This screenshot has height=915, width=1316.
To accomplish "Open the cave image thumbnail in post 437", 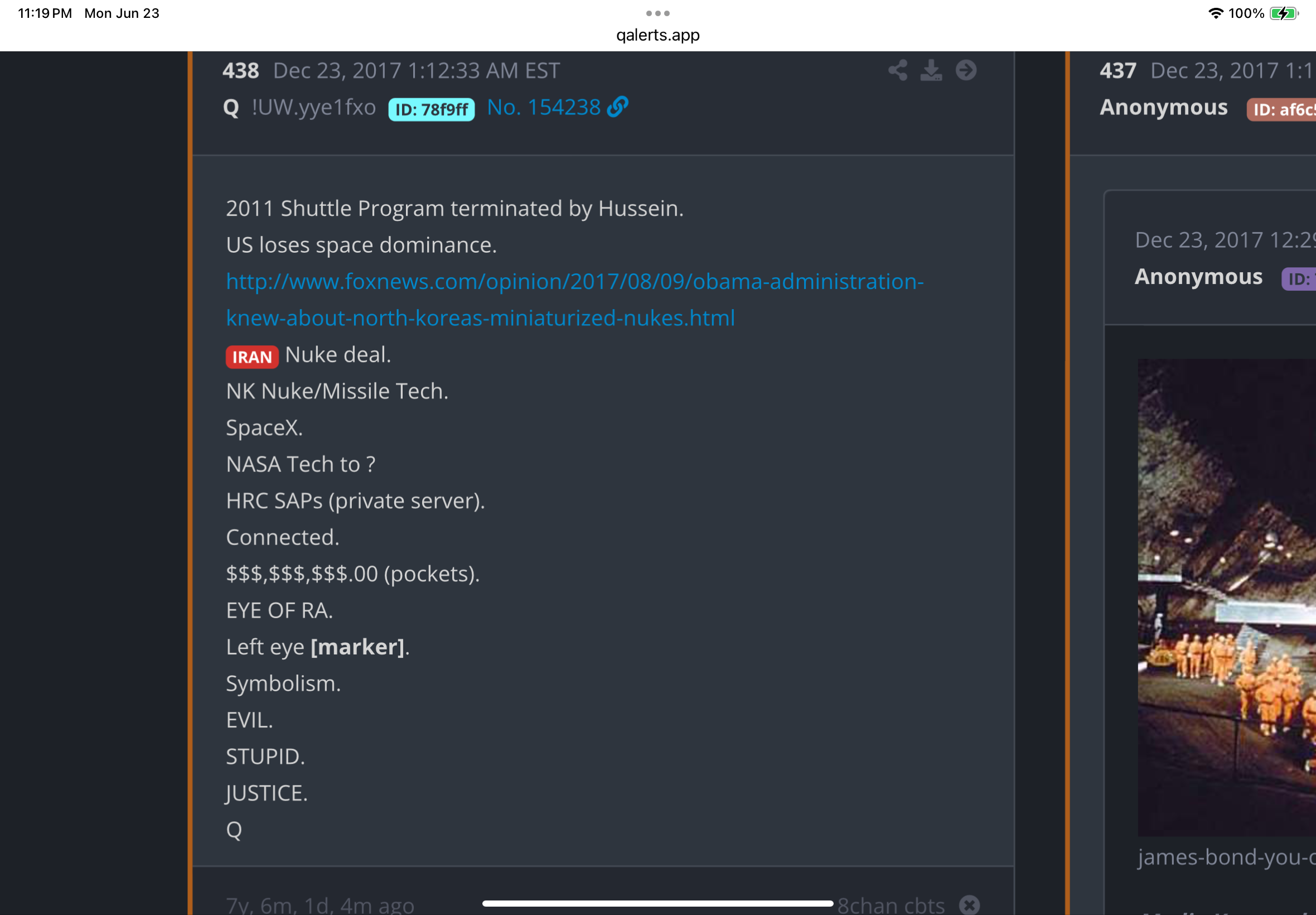I will tap(1227, 598).
